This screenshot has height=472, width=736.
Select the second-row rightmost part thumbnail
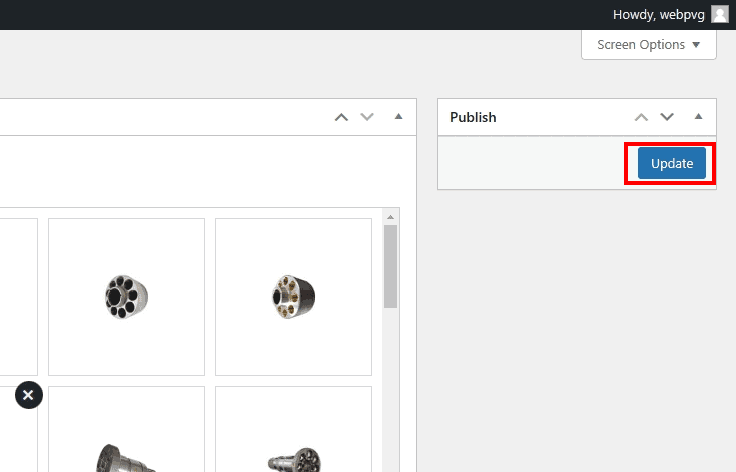[293, 440]
